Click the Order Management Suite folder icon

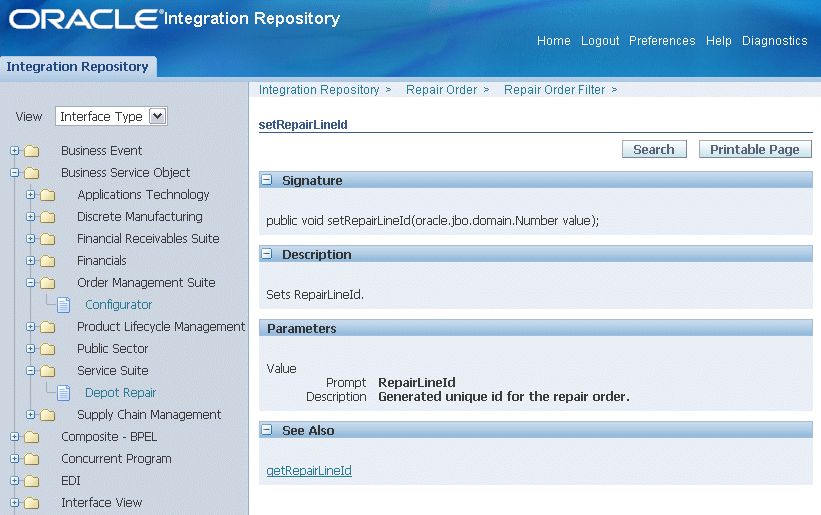(x=48, y=283)
